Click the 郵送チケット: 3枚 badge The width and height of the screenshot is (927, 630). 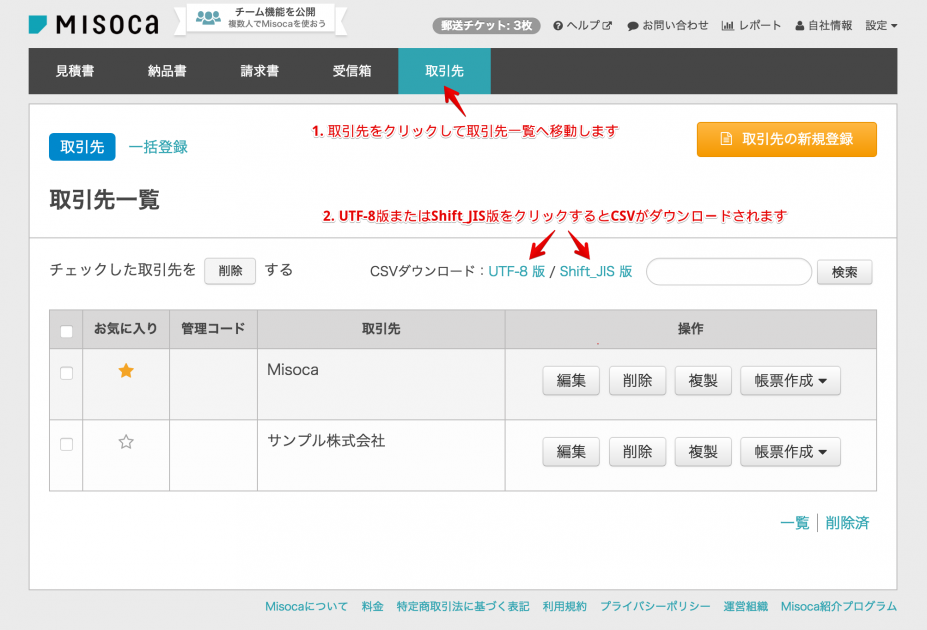[486, 25]
